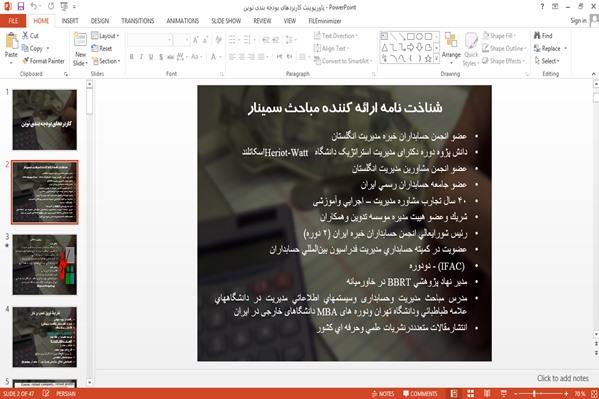The height and width of the screenshot is (399, 599).
Task: Switch to the TRANSITIONS tab
Action: point(138,21)
